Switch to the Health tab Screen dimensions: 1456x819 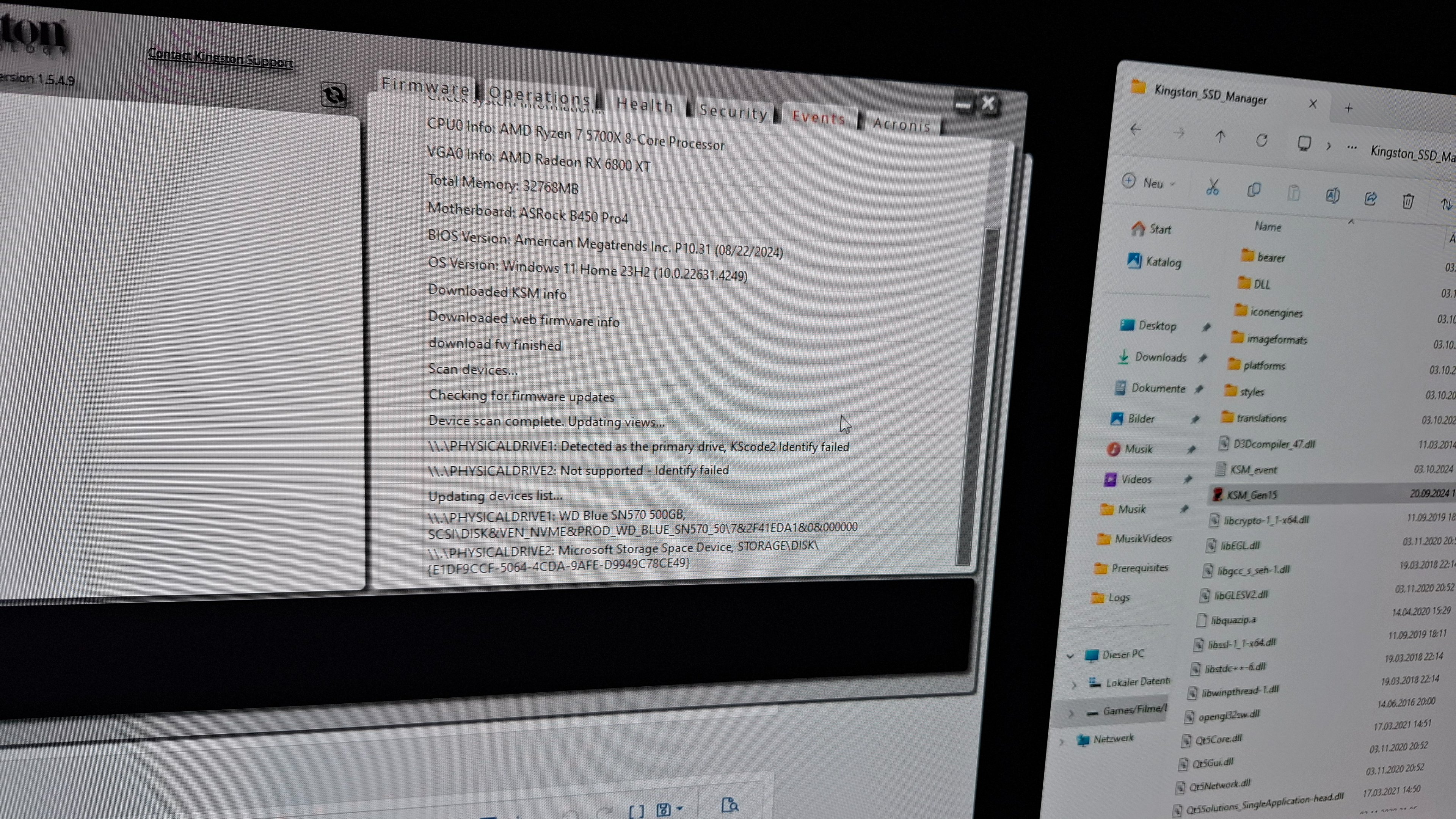click(x=644, y=105)
